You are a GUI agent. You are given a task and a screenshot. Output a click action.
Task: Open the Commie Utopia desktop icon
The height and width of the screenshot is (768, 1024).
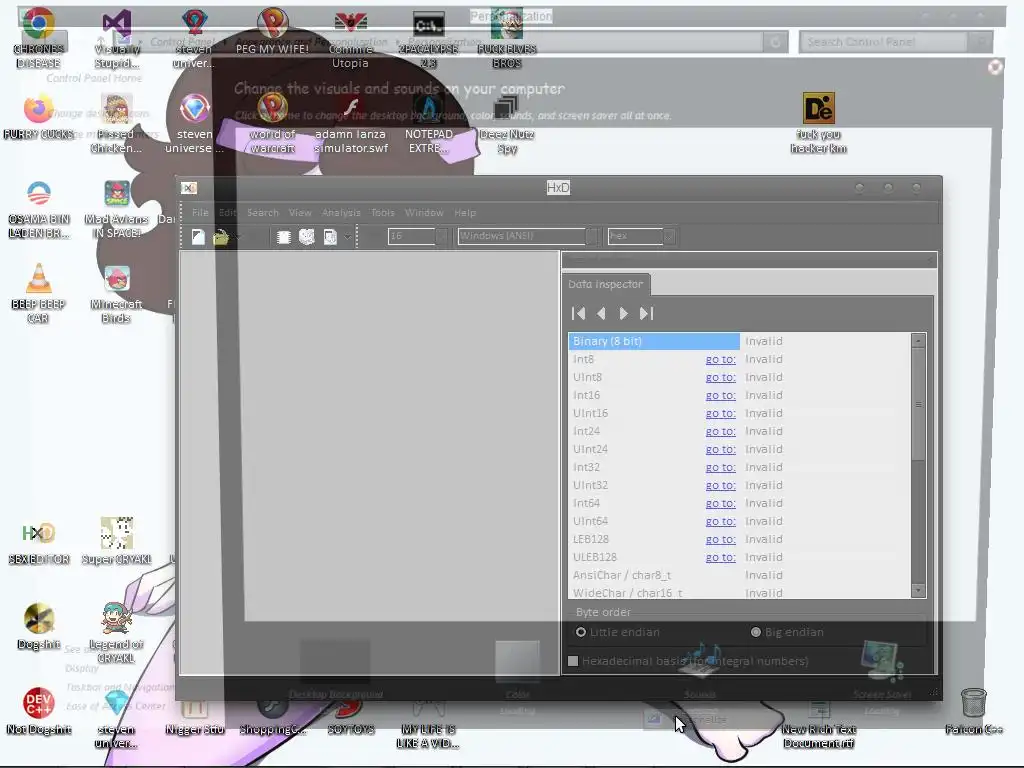click(x=351, y=38)
